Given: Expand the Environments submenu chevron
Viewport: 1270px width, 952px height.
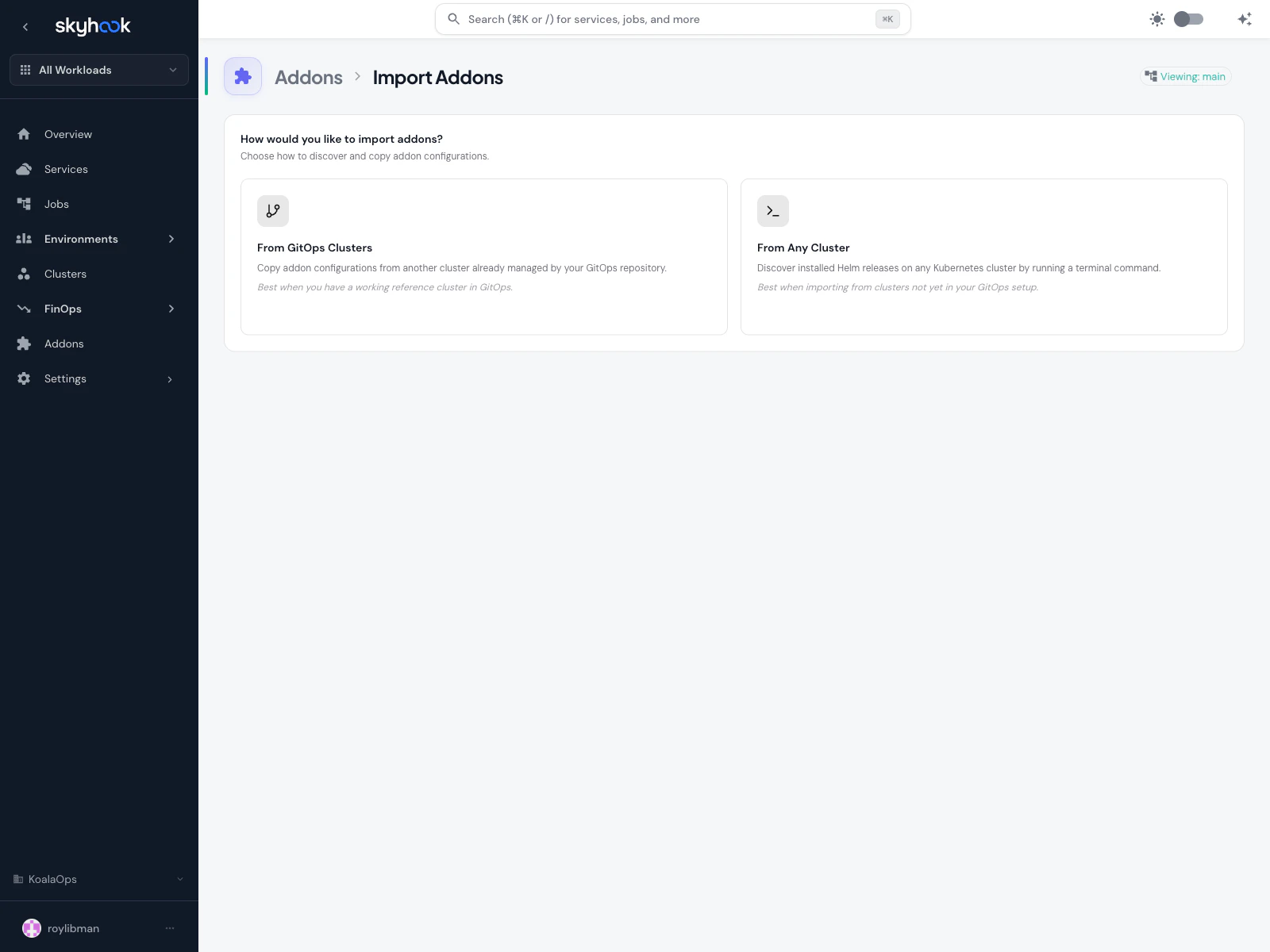Looking at the screenshot, I should click(x=171, y=239).
